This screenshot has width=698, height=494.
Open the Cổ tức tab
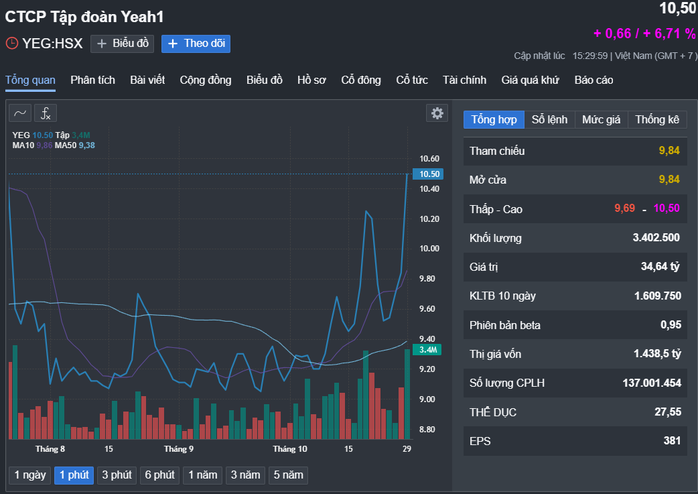[412, 80]
